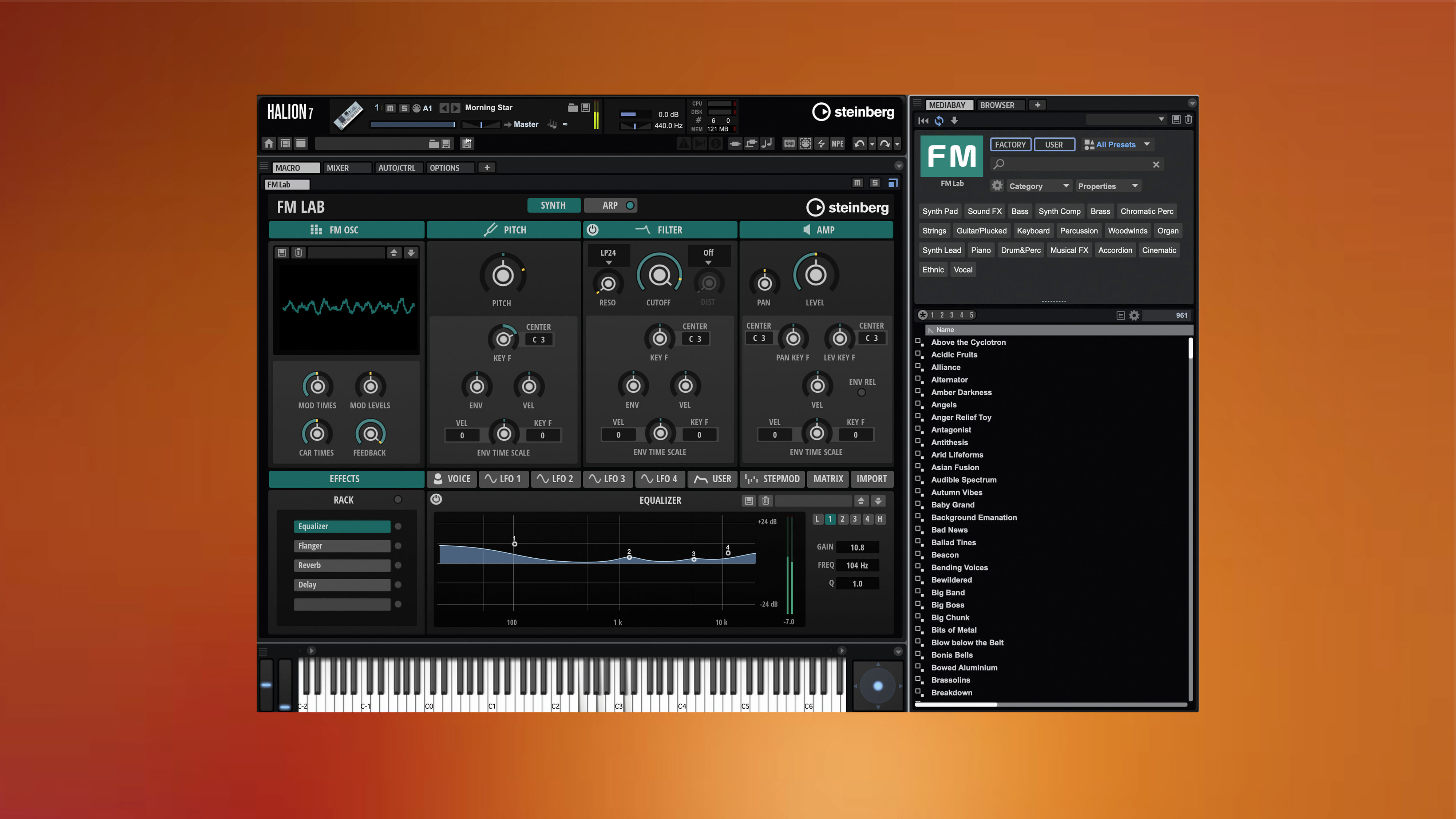Select the Baby Grand preset
The width and height of the screenshot is (1456, 819).
953,505
